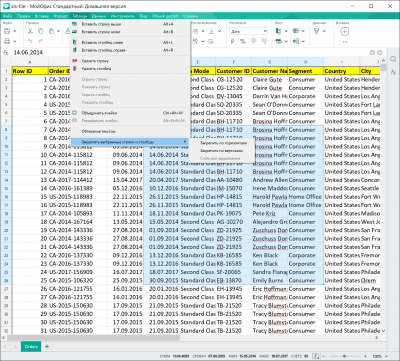The image size is (400, 361).
Task: Select 'Закрепить по вертикали' in the submenu
Action: click(222, 151)
